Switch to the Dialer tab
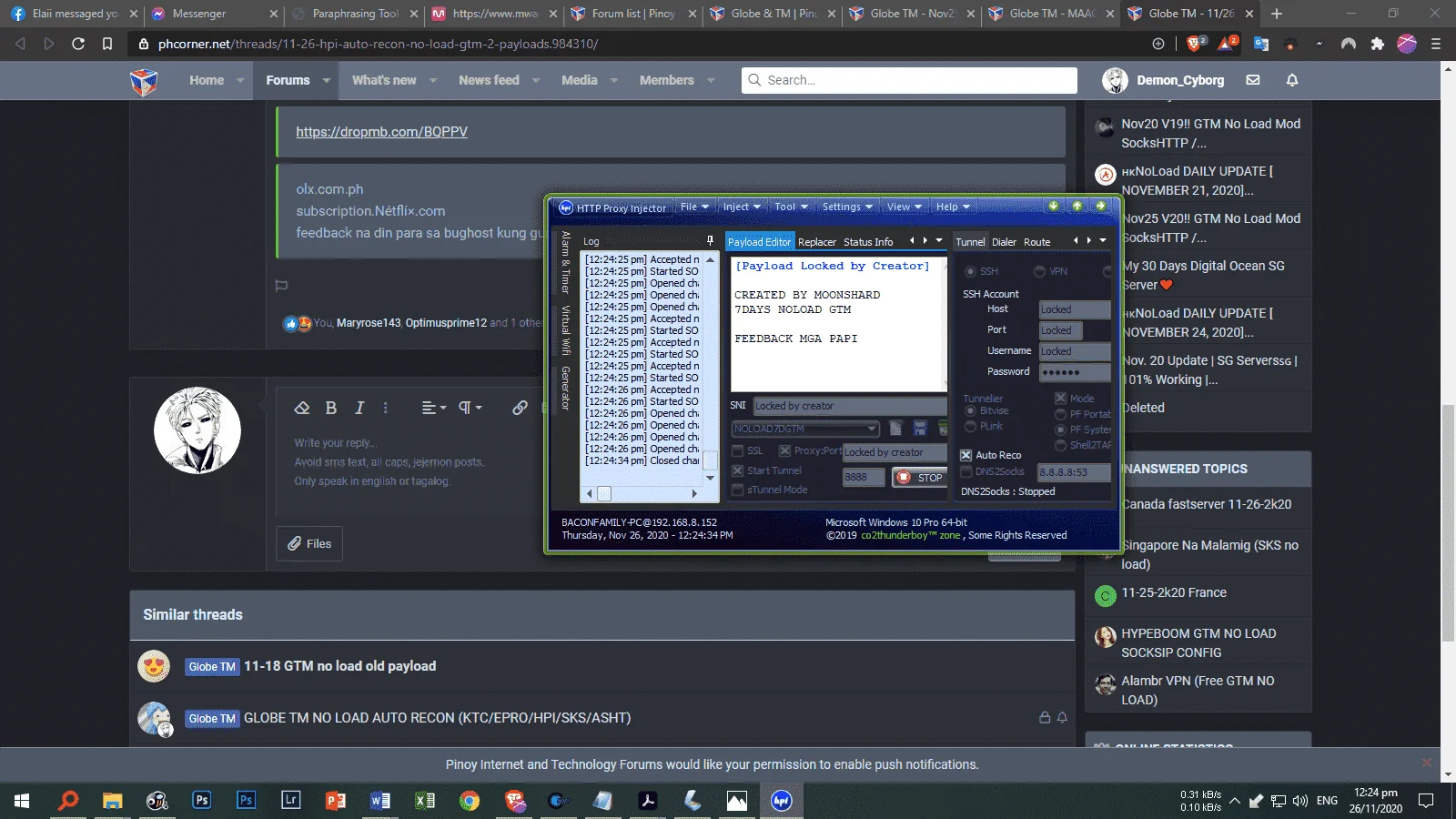This screenshot has width=1456, height=819. pos(1004,242)
